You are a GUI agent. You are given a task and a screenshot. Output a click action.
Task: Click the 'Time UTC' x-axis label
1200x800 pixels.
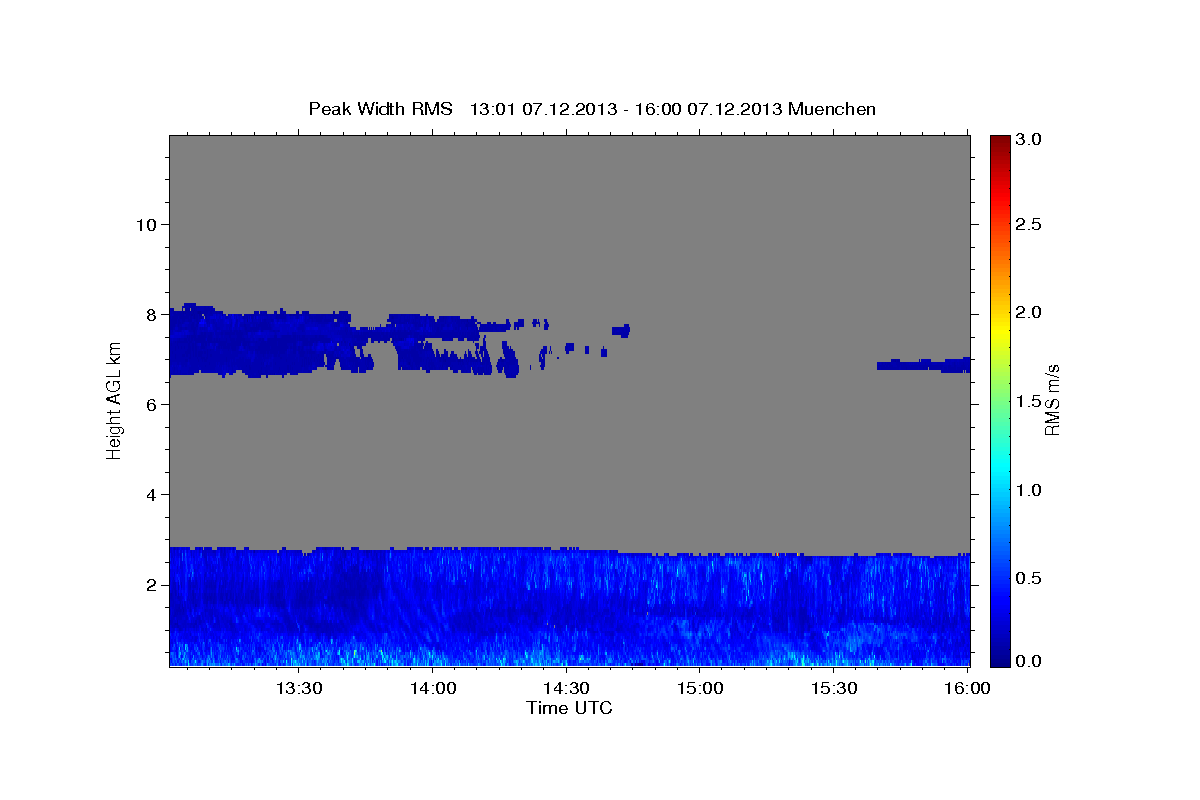coord(569,708)
